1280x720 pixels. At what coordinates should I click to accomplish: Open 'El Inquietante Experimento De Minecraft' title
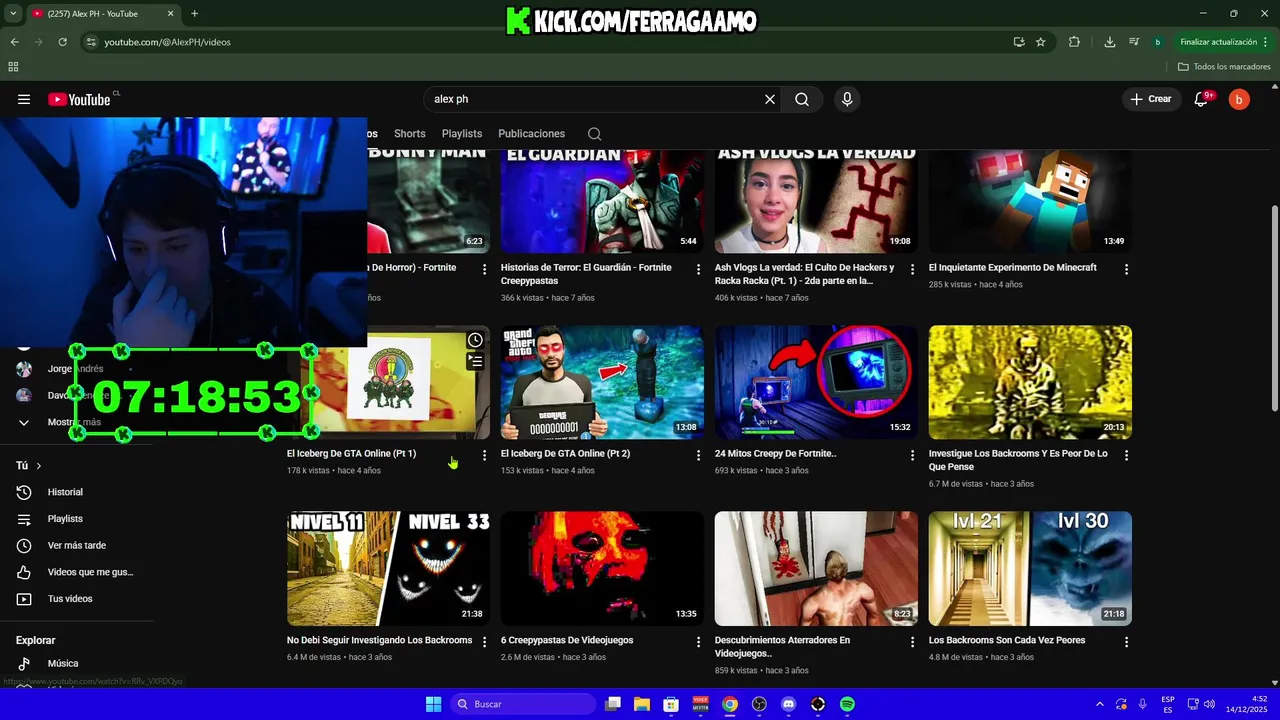coord(1013,267)
